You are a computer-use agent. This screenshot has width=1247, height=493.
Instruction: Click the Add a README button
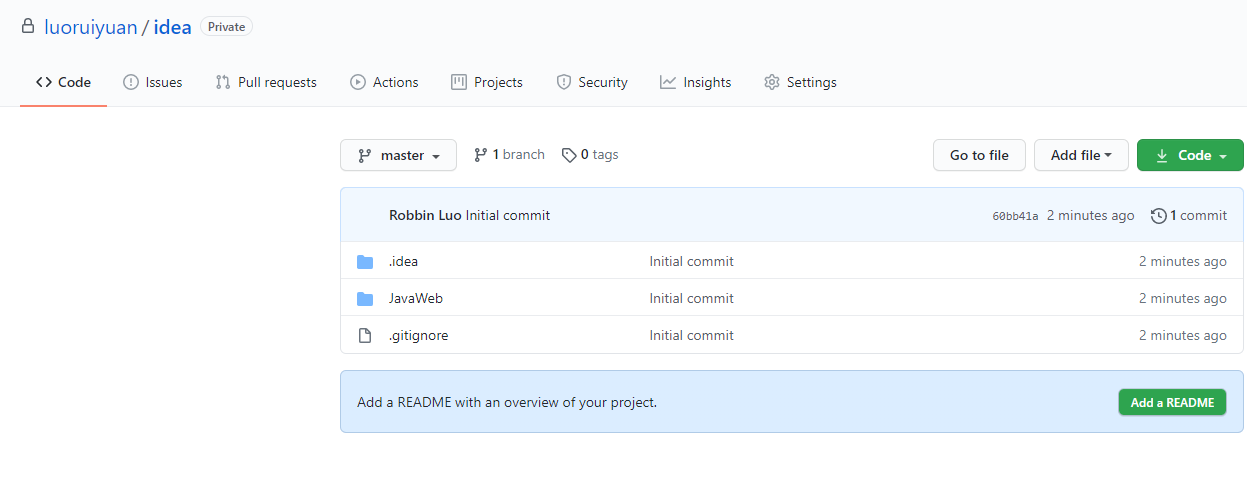coord(1172,402)
